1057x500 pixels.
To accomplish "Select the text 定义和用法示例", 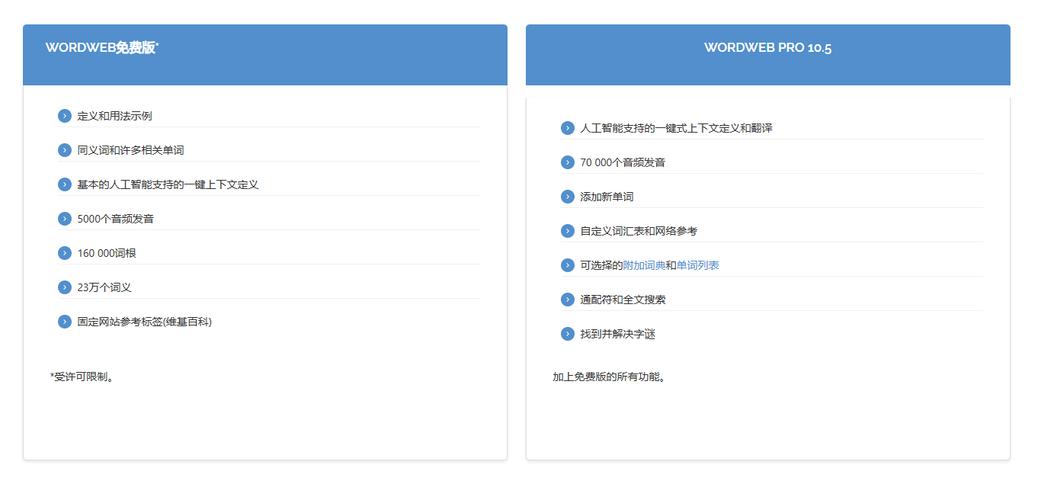I will [115, 116].
